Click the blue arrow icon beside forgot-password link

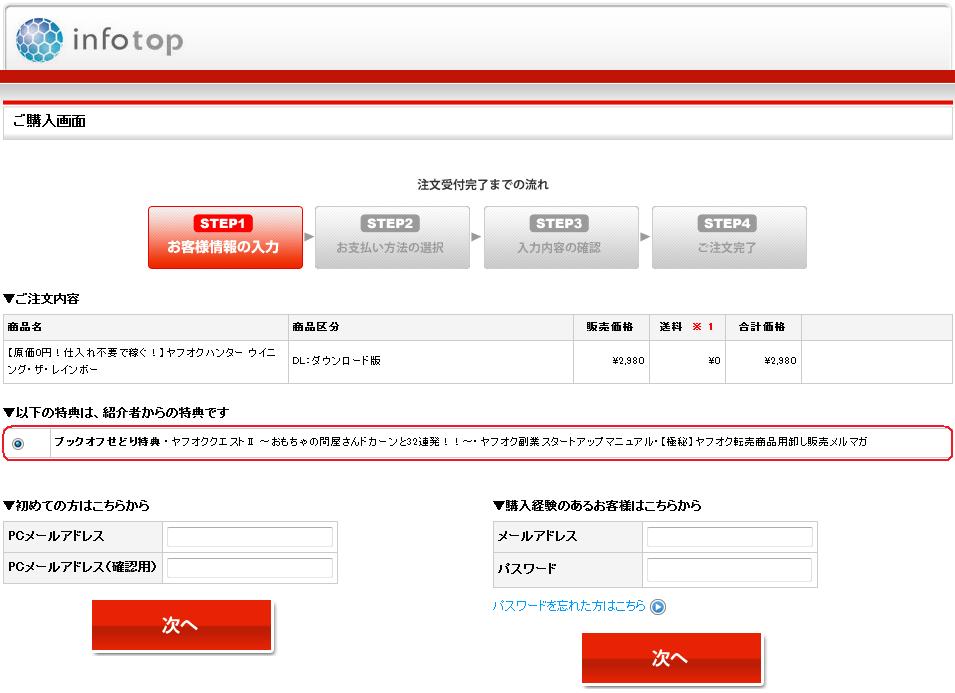coord(658,607)
